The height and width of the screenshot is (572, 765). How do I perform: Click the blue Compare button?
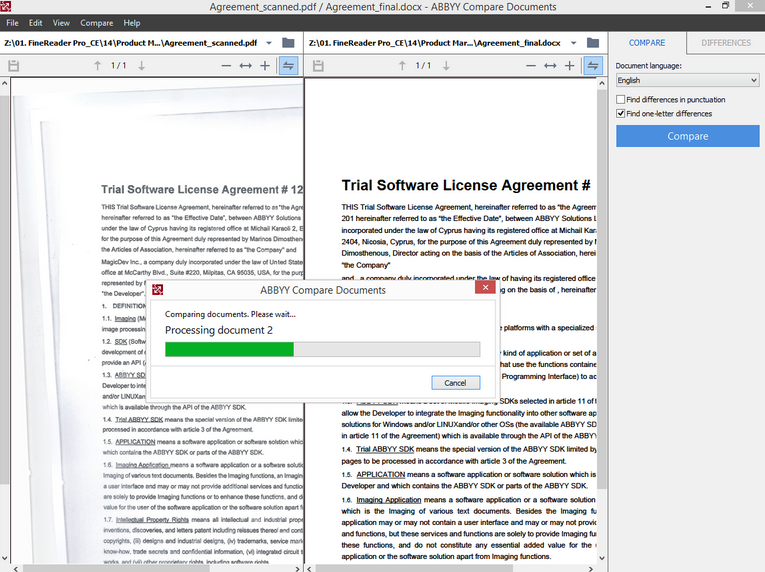pos(687,136)
